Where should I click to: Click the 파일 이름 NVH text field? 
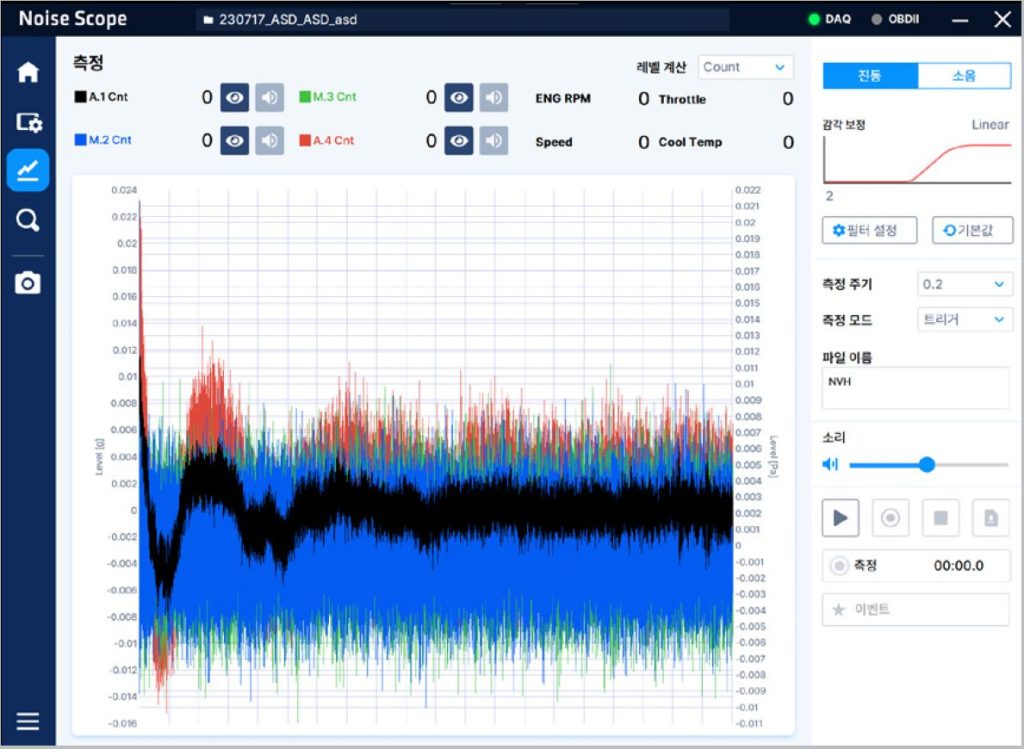click(916, 388)
